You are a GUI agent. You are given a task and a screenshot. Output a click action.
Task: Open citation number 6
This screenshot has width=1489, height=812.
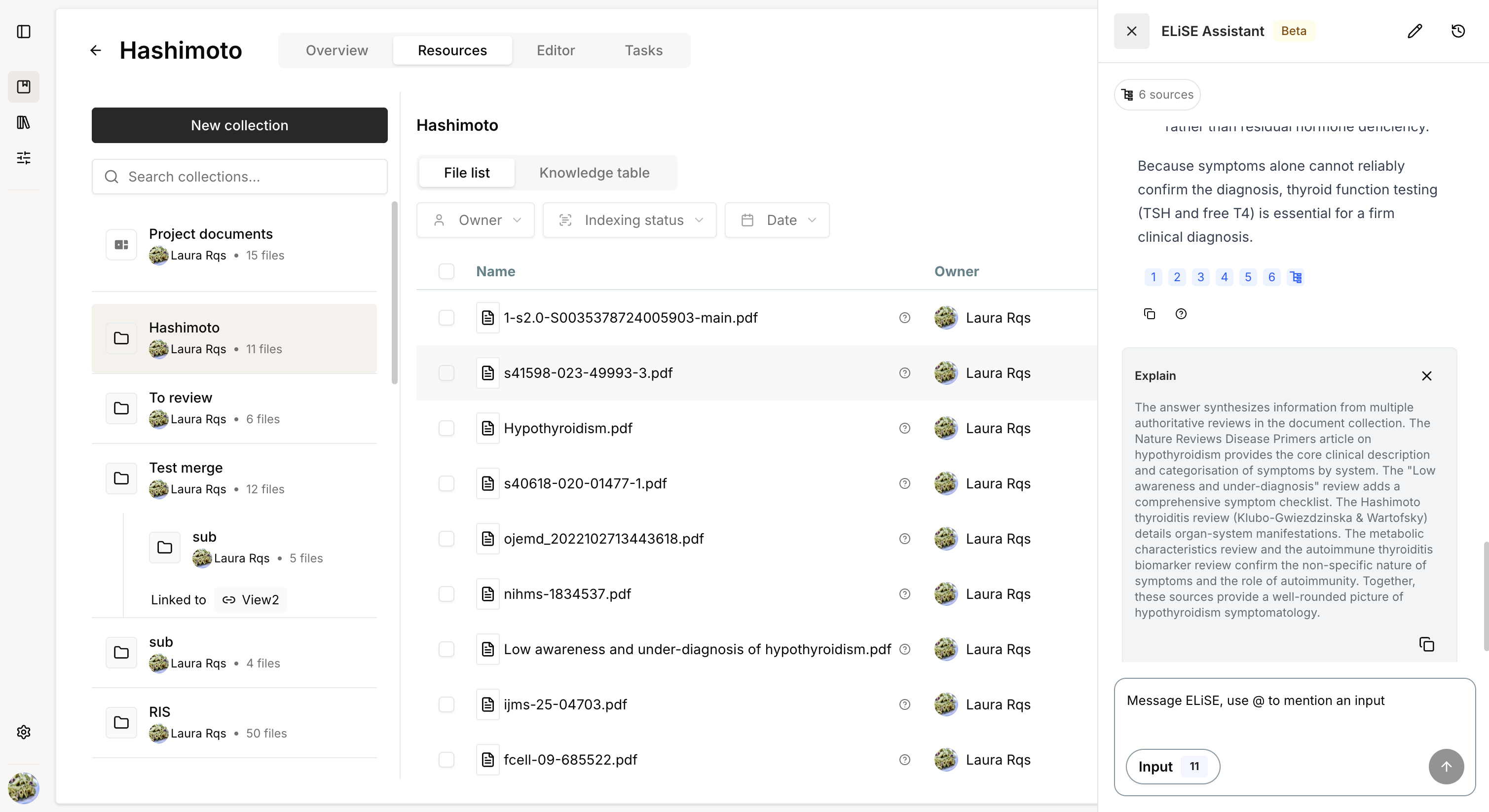click(x=1271, y=277)
